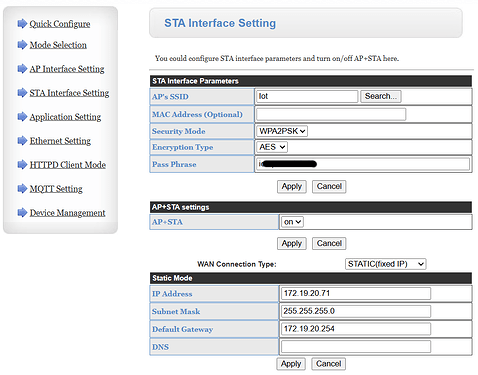Click the arrow icon beside Mode Selection

22,45
